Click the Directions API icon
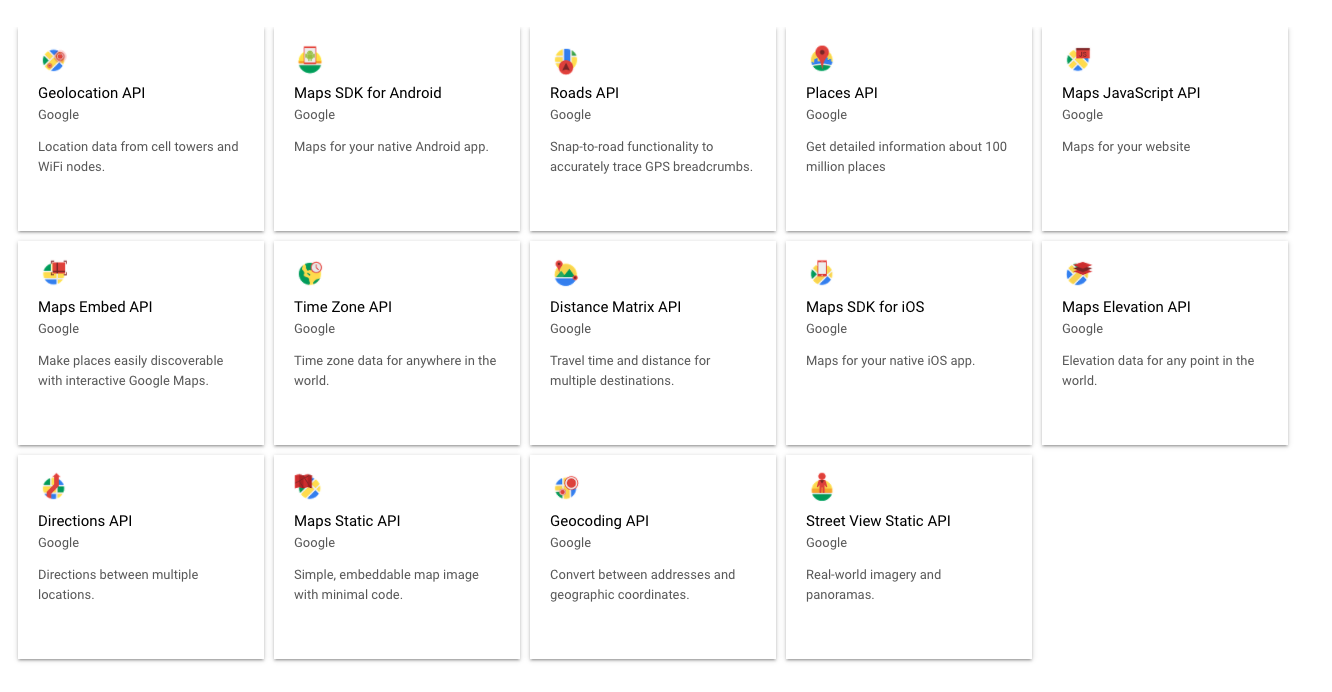 click(x=54, y=487)
